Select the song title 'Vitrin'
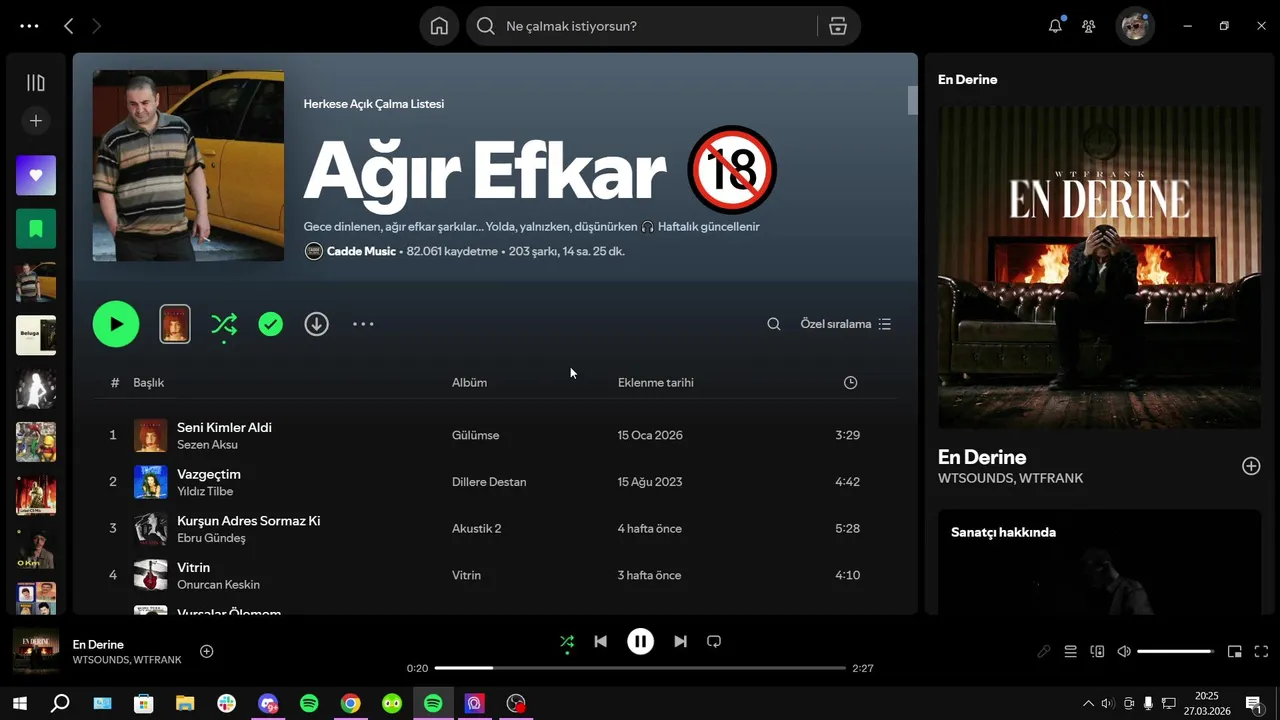 click(x=194, y=567)
